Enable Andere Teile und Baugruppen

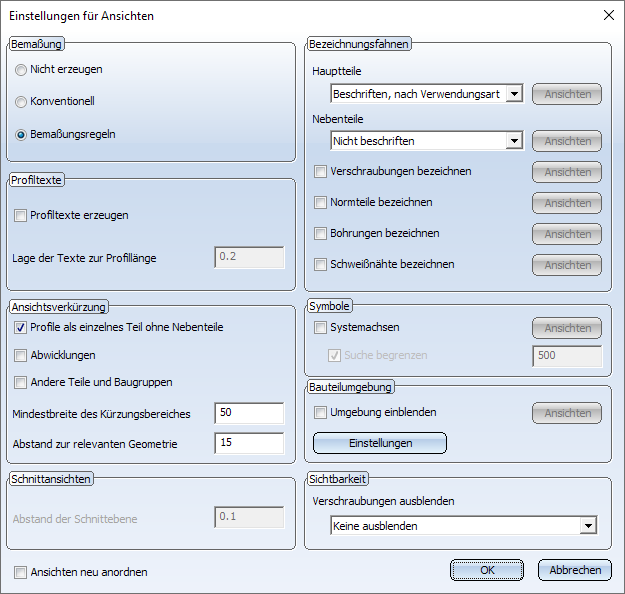click(21, 382)
